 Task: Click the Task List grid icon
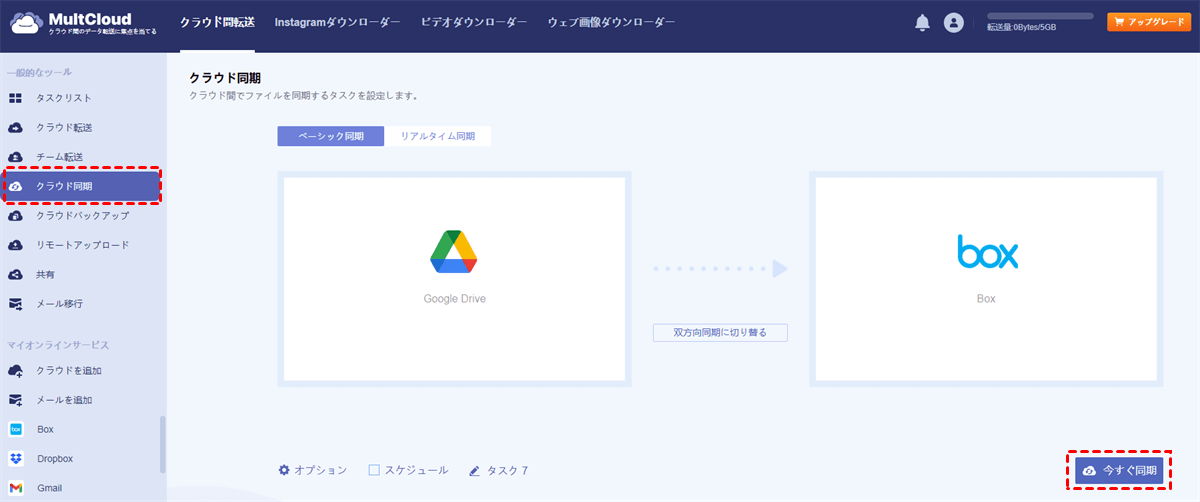pos(16,98)
